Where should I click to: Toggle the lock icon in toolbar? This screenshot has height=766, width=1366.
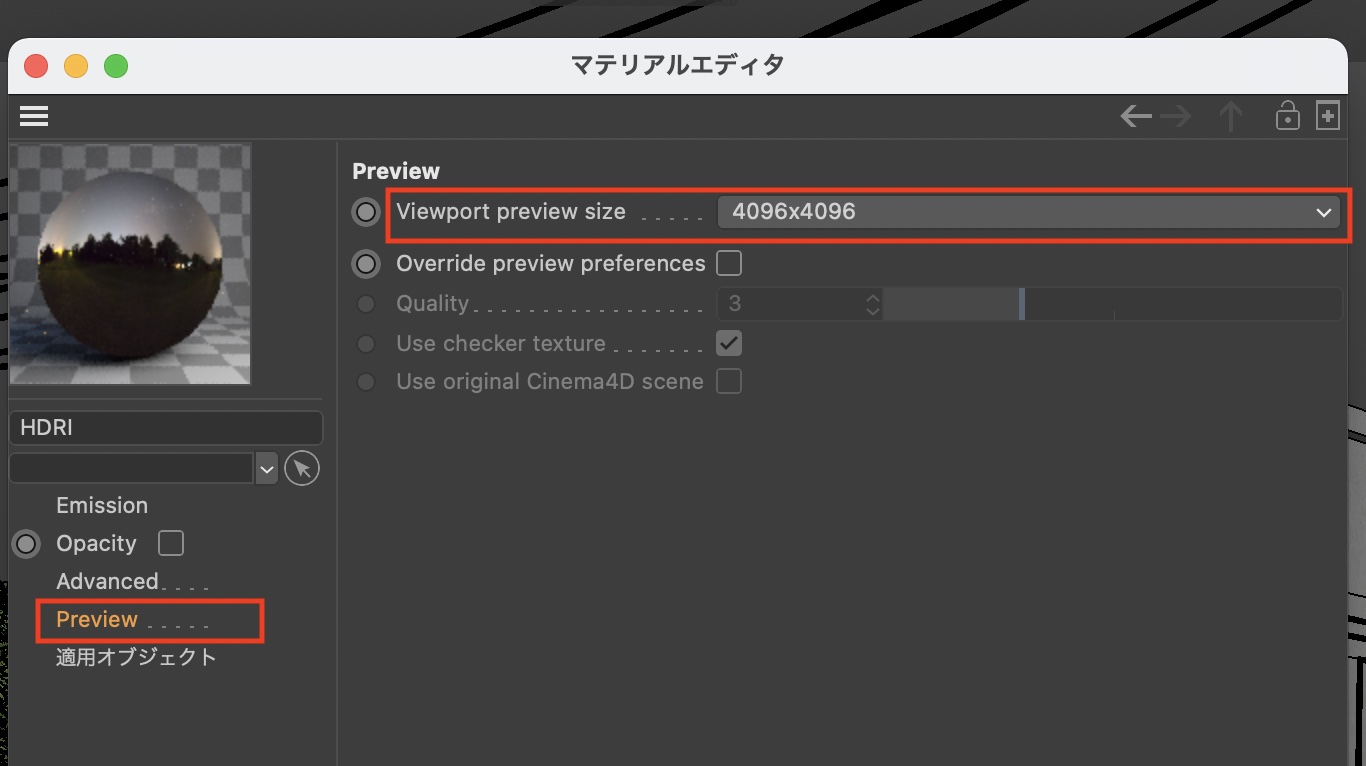[x=1287, y=116]
